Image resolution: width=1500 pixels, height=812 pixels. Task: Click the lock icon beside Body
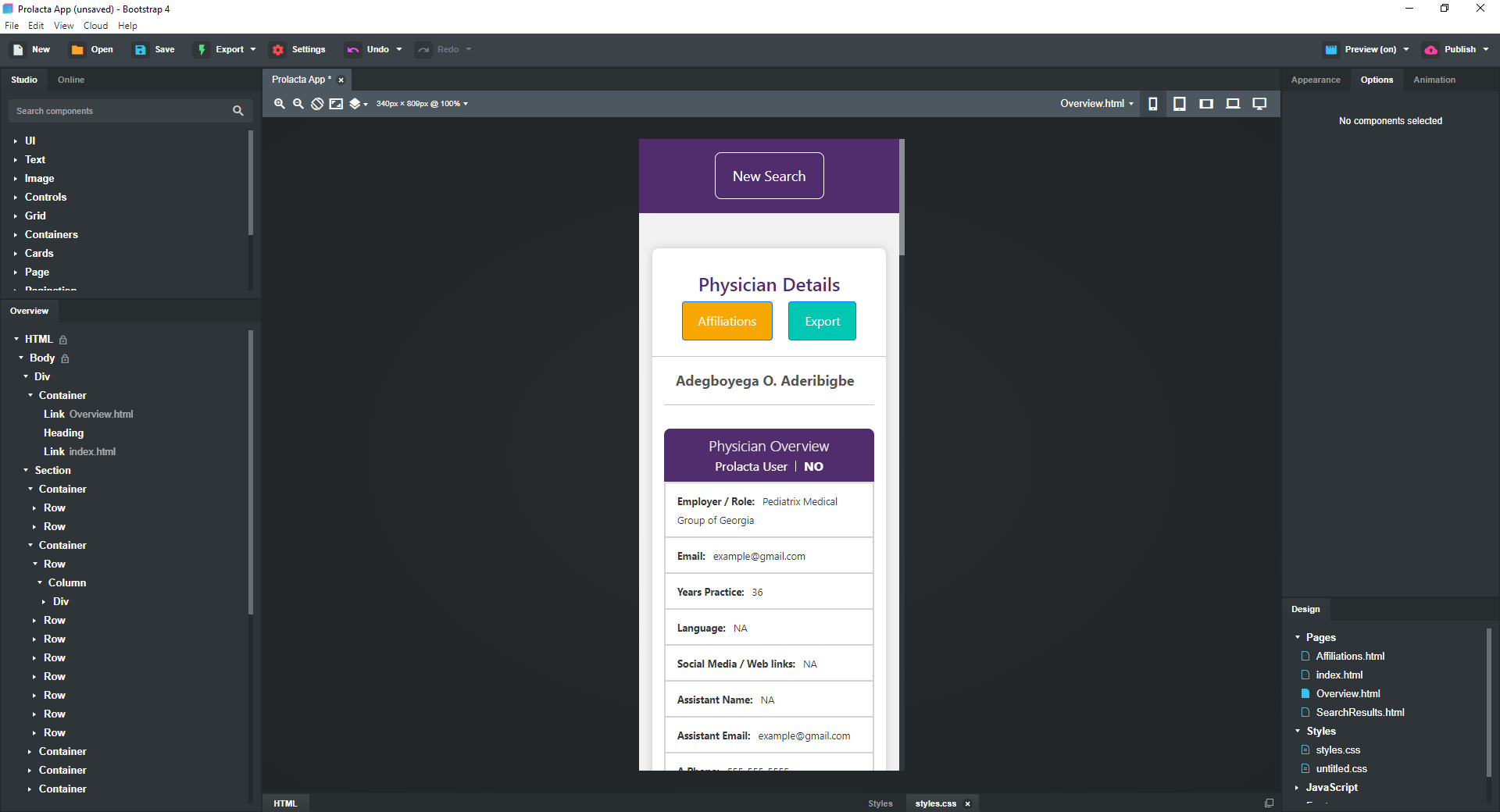pyautogui.click(x=65, y=358)
